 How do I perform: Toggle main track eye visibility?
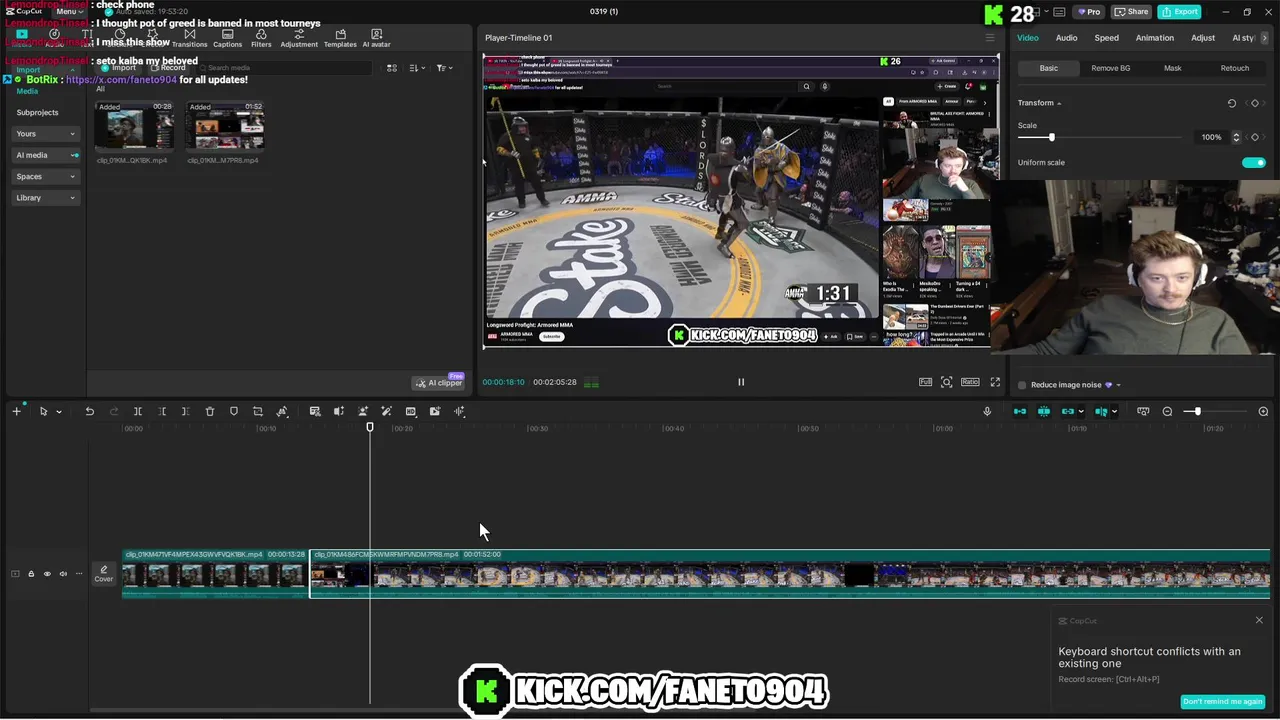[x=47, y=574]
